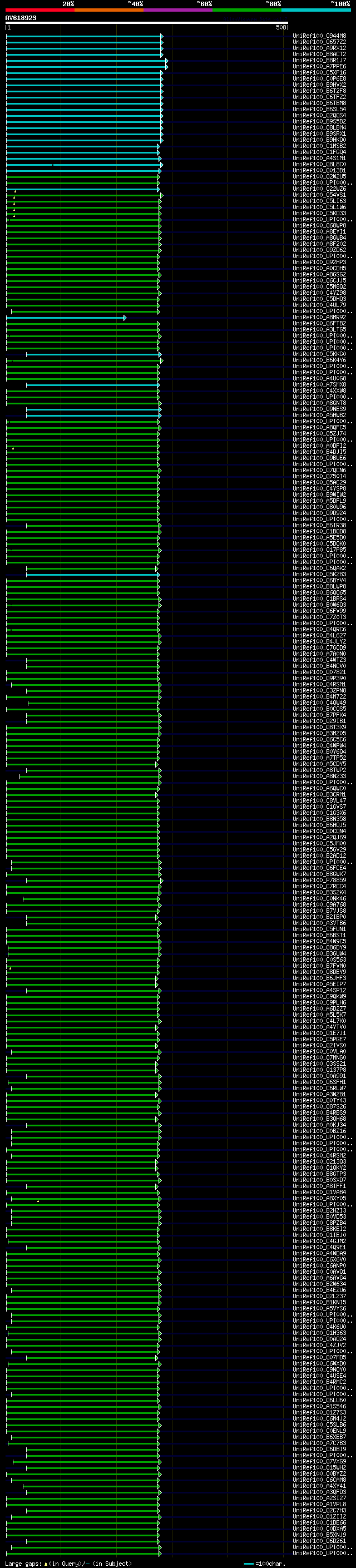Open hit UniRef100_A7PPE6
356x1568 pixels.
(x=319, y=66)
